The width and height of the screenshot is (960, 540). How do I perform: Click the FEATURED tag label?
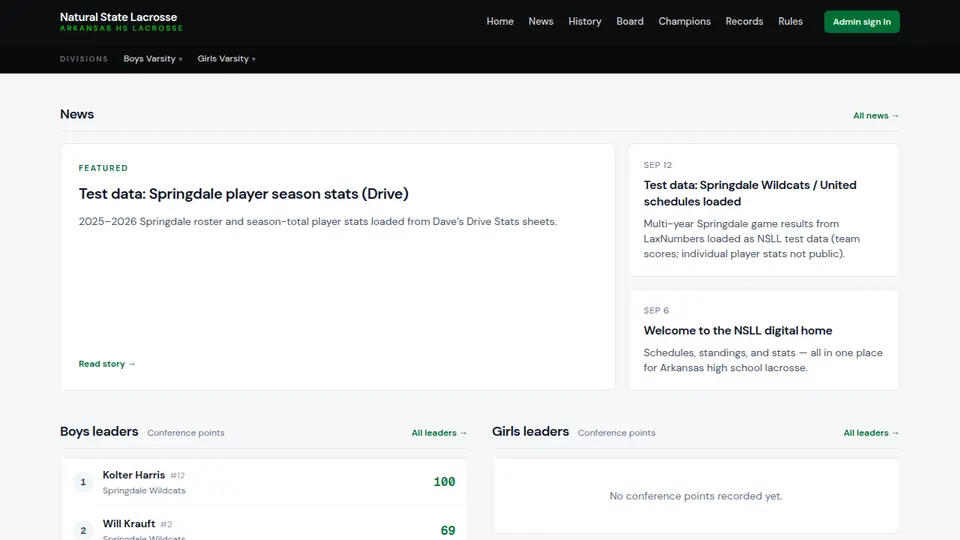point(103,168)
